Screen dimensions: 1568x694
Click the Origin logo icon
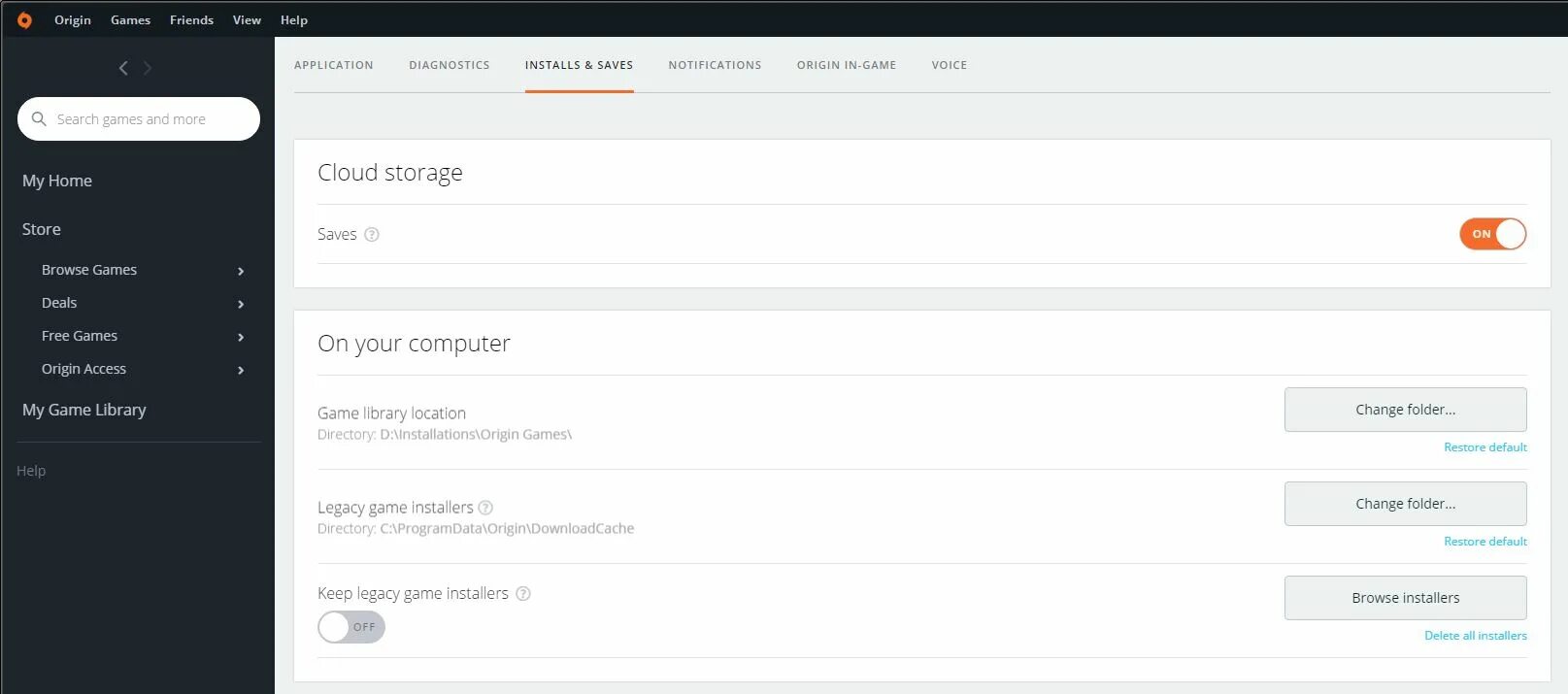(x=24, y=19)
